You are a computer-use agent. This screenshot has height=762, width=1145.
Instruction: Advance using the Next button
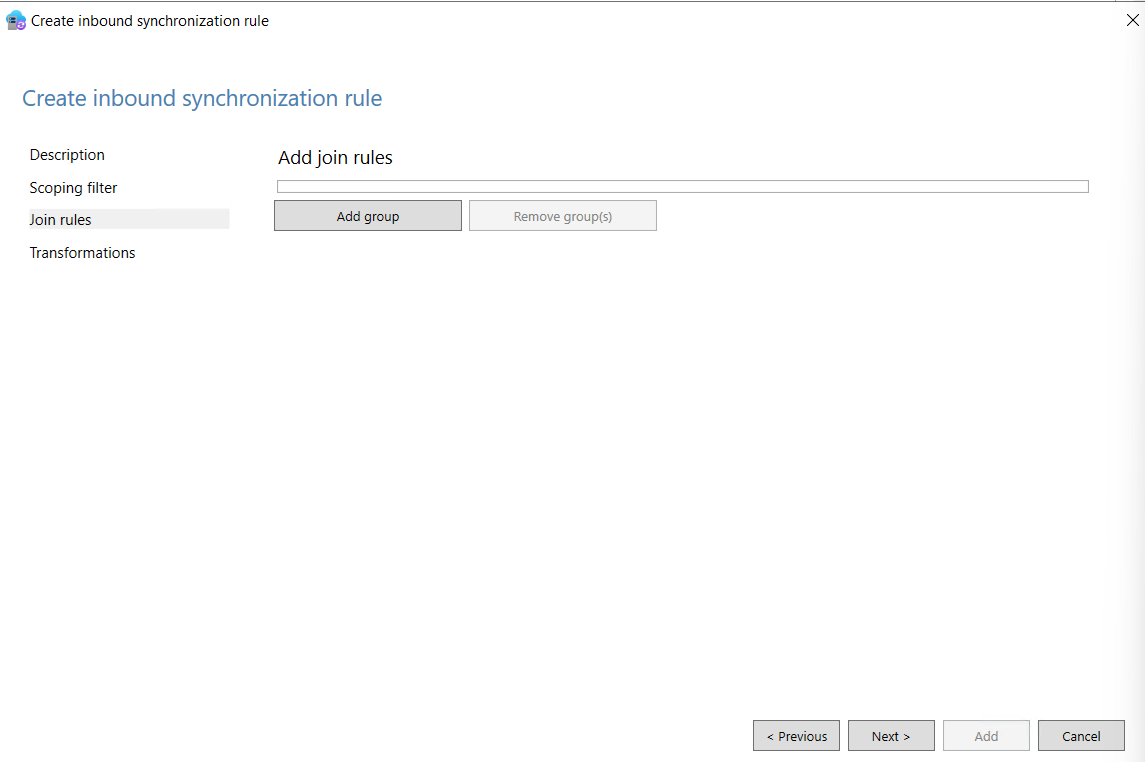891,735
